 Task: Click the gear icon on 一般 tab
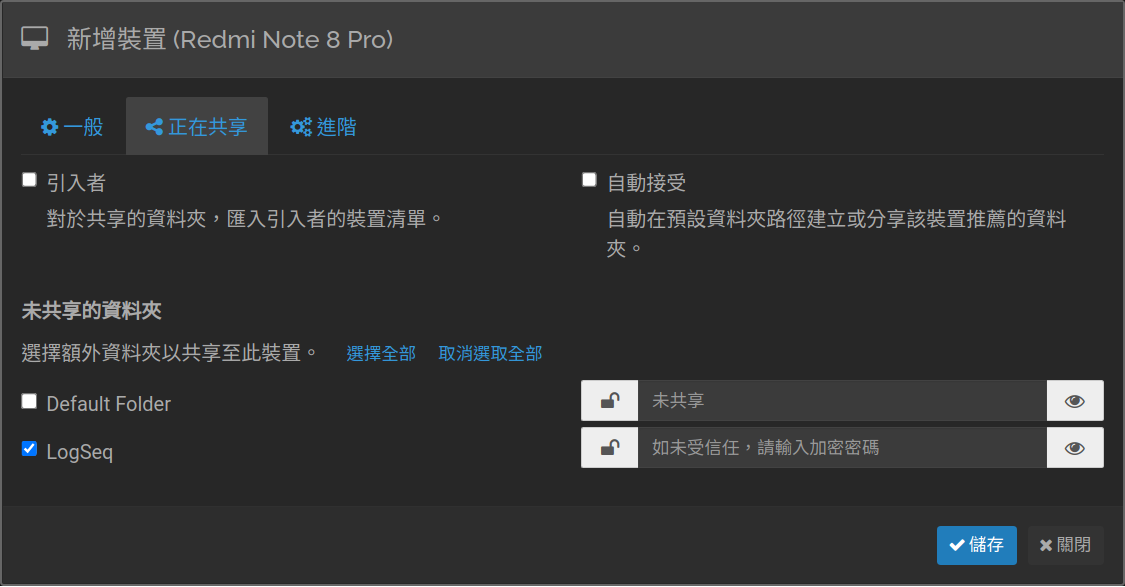(x=49, y=127)
